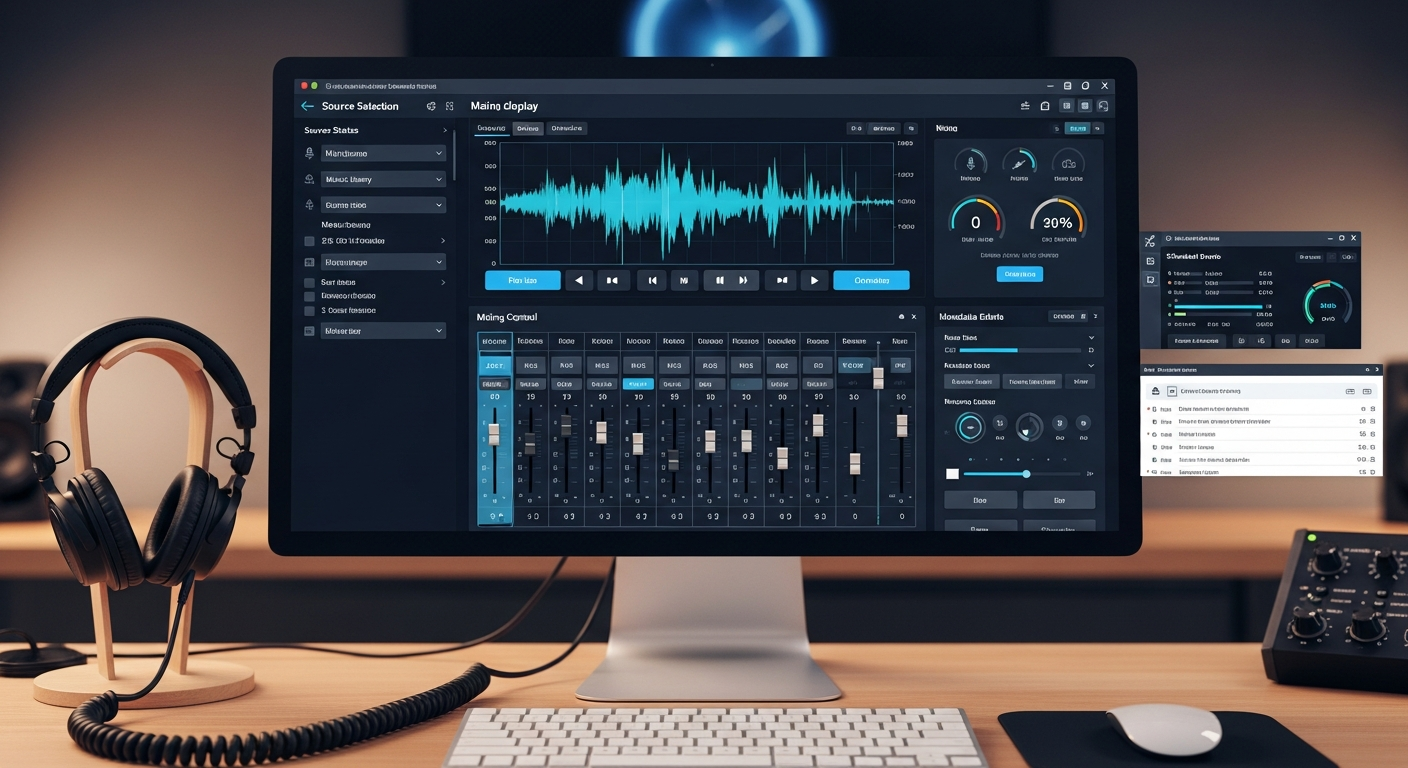Image resolution: width=1408 pixels, height=768 pixels.
Task: Click the microphone icon in the sidebar
Action: [309, 153]
